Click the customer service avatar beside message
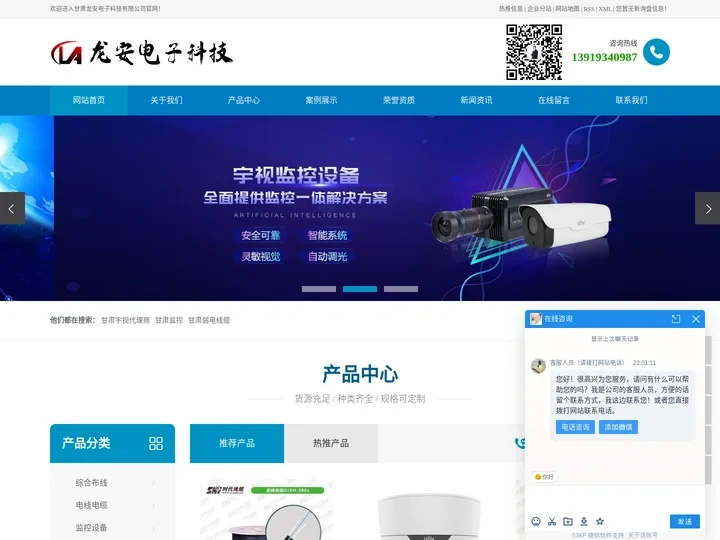This screenshot has width=720, height=540. click(538, 366)
